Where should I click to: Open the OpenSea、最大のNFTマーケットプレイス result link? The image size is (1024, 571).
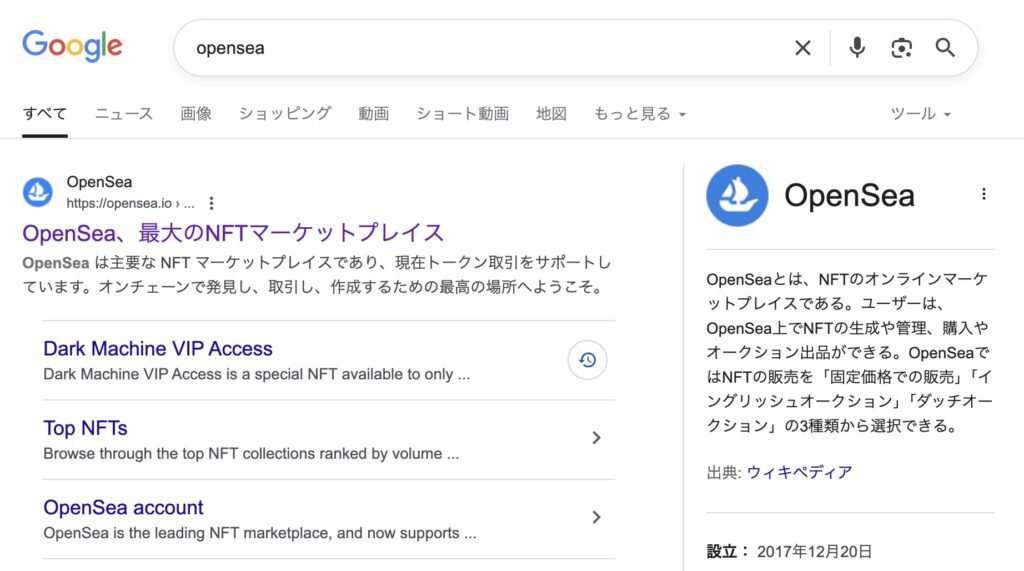tap(233, 233)
